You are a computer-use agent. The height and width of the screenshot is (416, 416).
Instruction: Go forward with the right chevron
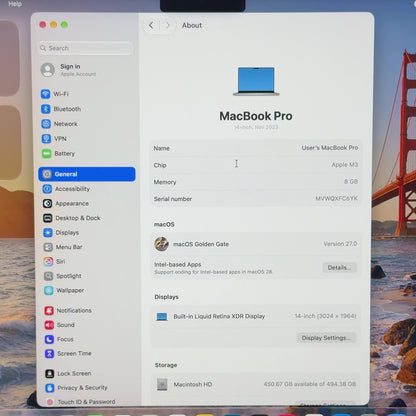click(168, 25)
